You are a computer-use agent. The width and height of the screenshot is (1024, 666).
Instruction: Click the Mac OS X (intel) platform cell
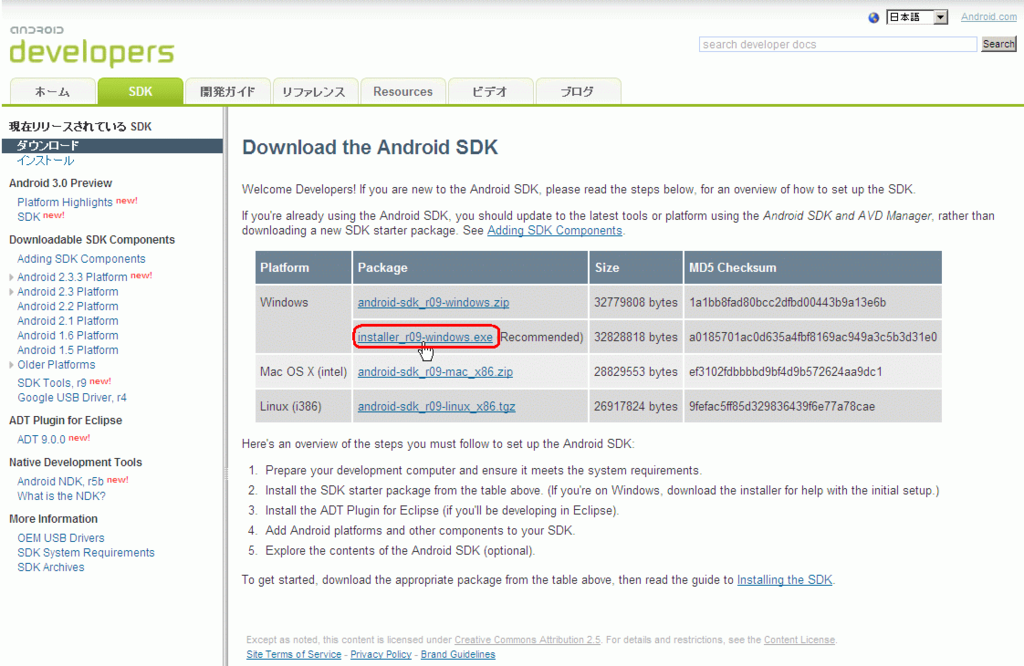pos(303,372)
